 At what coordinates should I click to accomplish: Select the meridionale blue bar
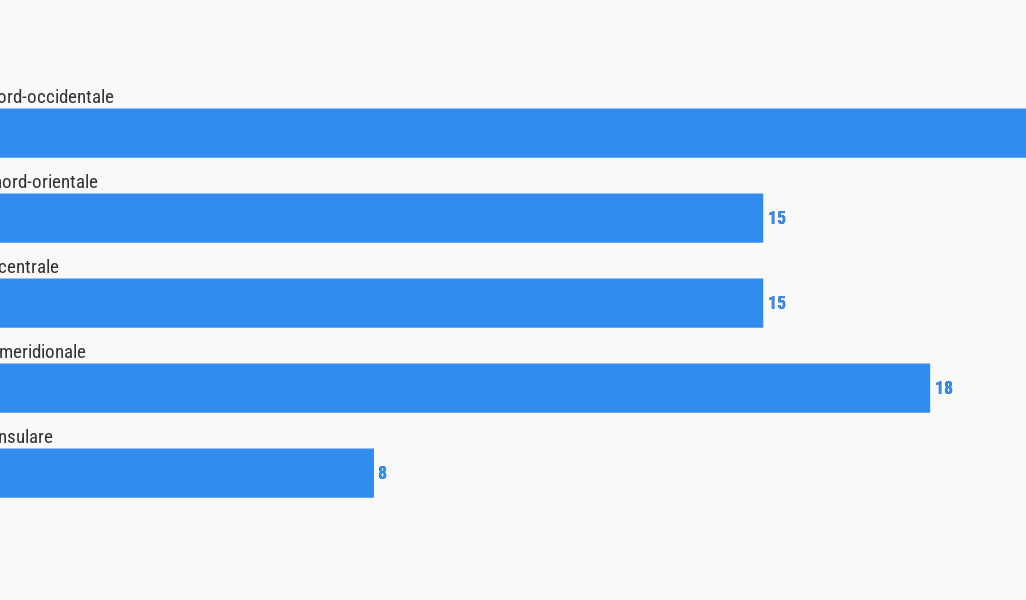(x=465, y=388)
